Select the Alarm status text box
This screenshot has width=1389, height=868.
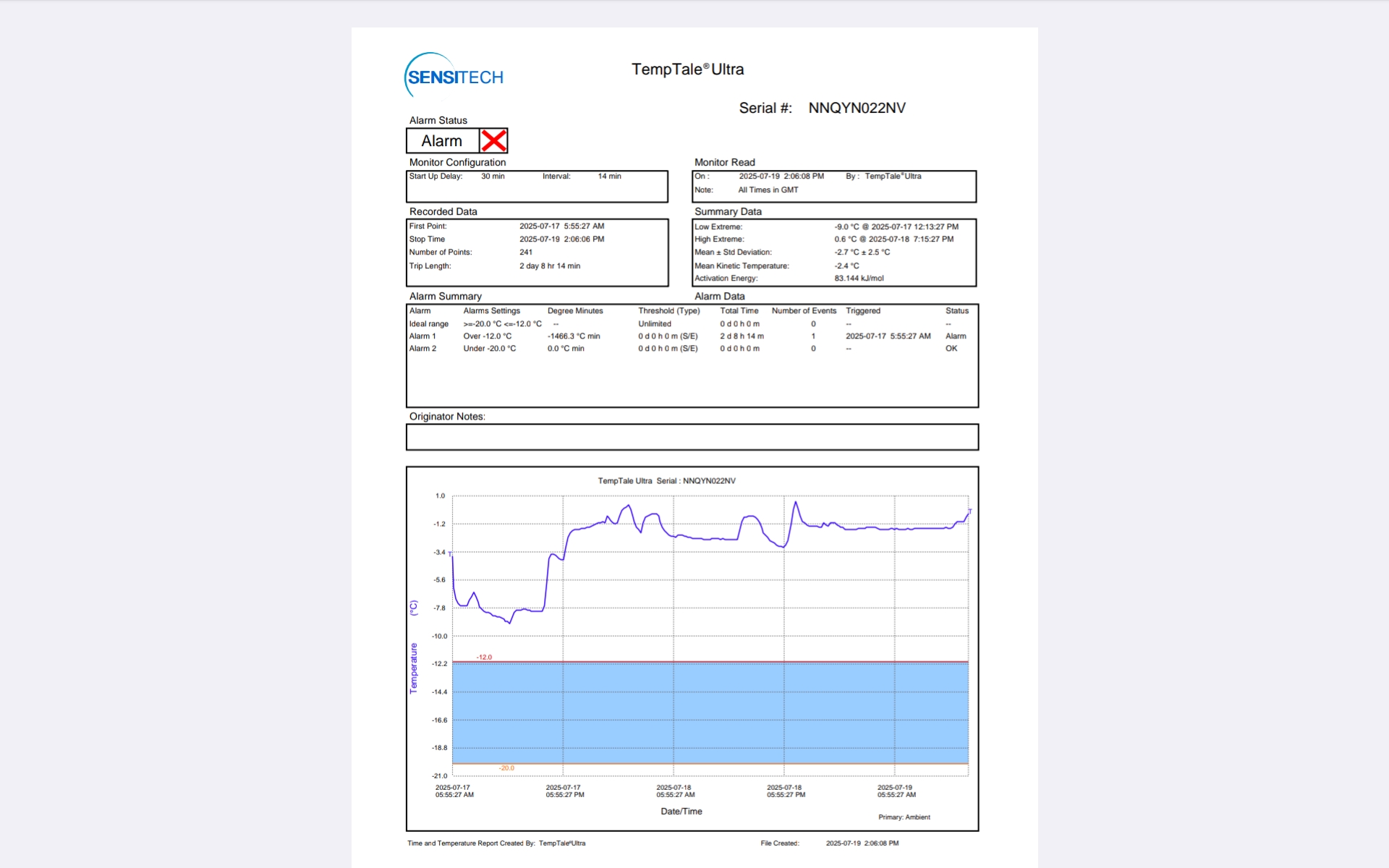442,141
